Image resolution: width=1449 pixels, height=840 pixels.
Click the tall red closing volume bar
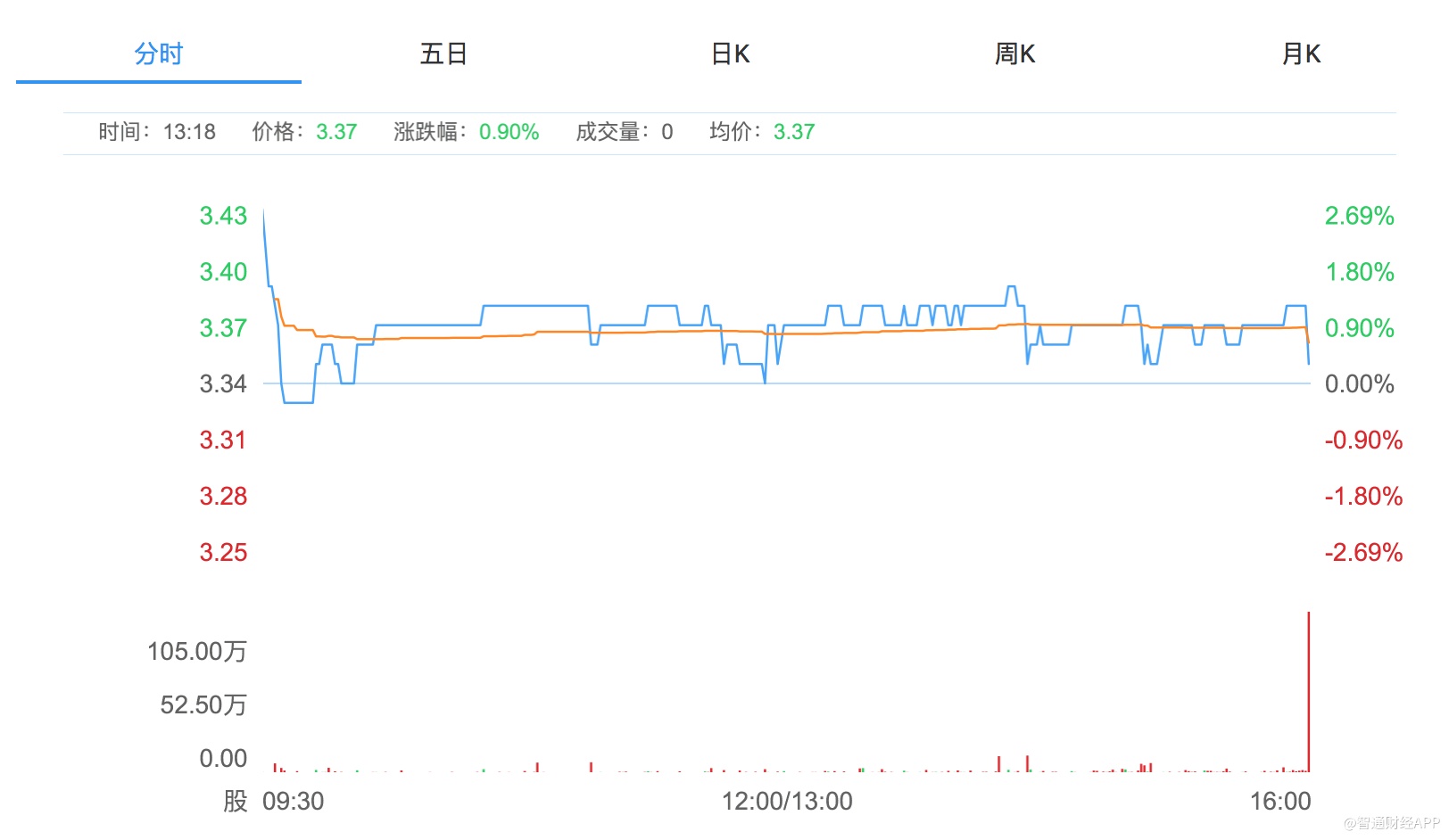pos(1308,687)
